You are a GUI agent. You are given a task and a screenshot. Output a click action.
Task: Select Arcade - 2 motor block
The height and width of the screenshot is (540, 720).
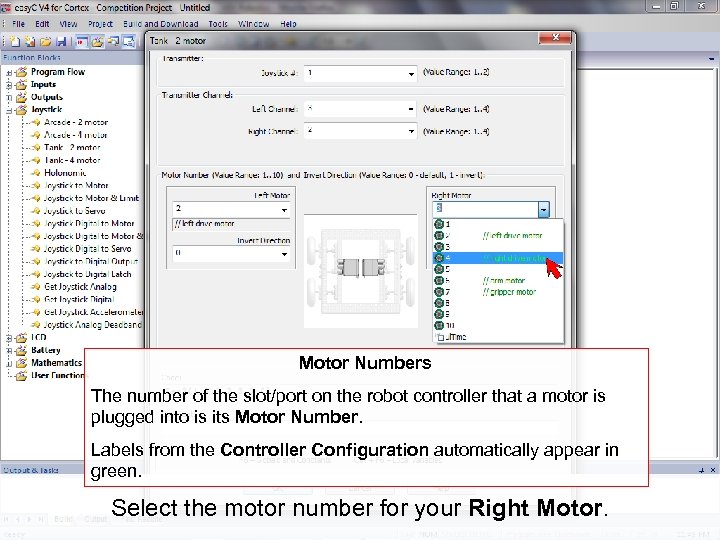pyautogui.click(x=76, y=123)
